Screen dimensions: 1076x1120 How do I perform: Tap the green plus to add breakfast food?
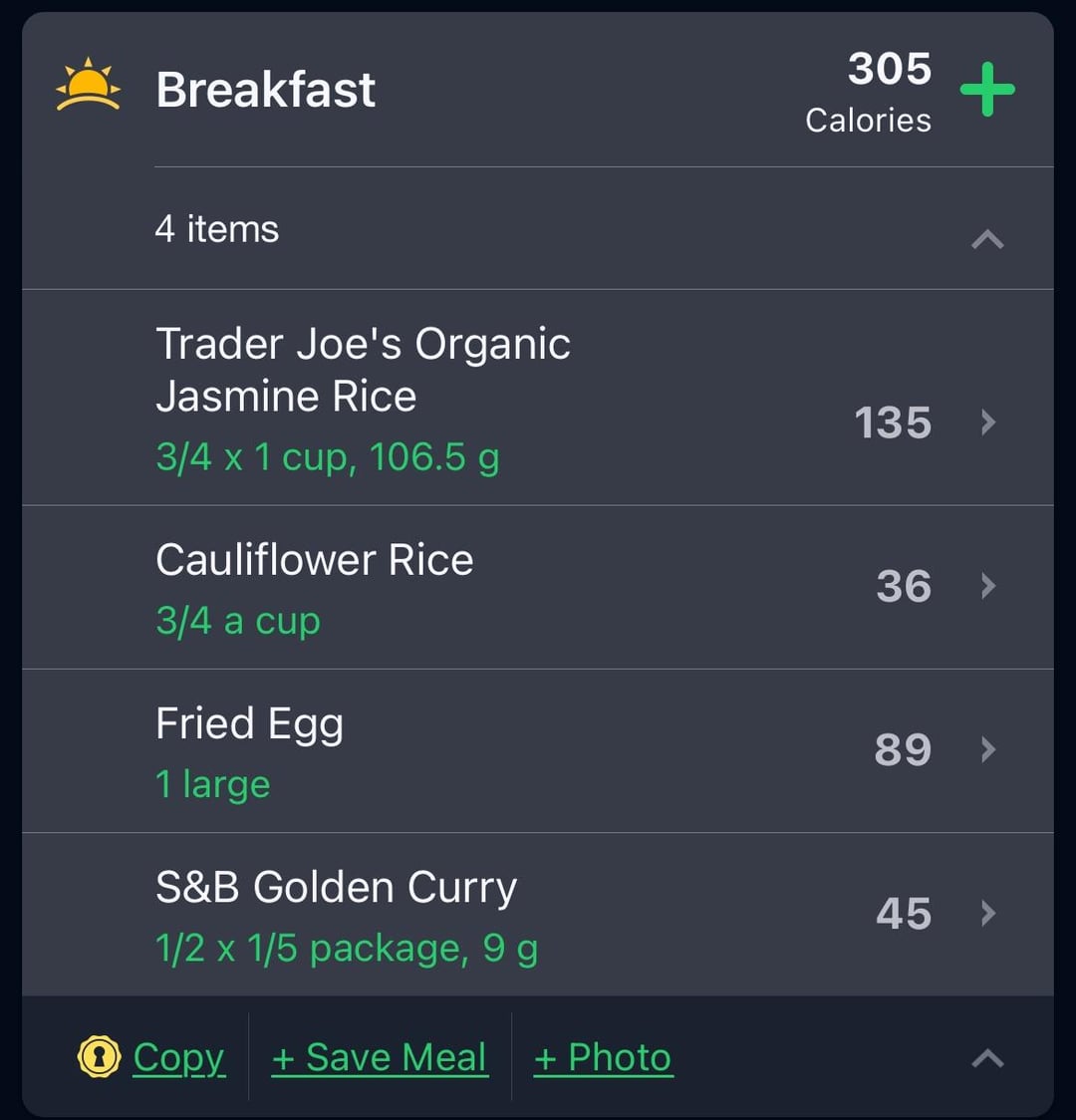(987, 90)
